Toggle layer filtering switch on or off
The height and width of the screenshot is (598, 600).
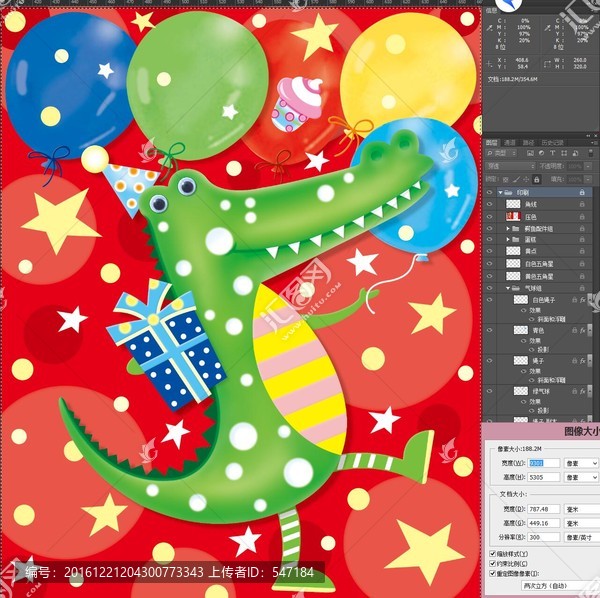[x=591, y=153]
